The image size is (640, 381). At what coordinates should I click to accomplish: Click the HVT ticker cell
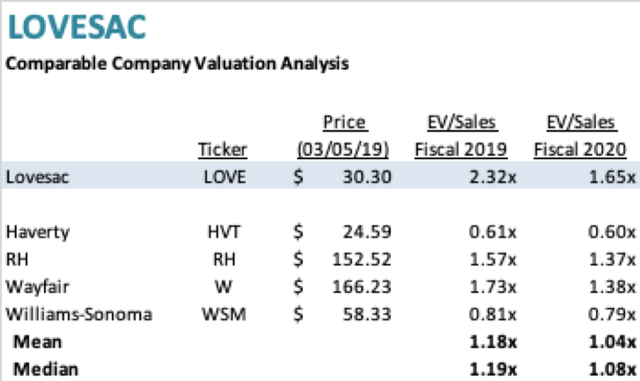[x=224, y=232]
